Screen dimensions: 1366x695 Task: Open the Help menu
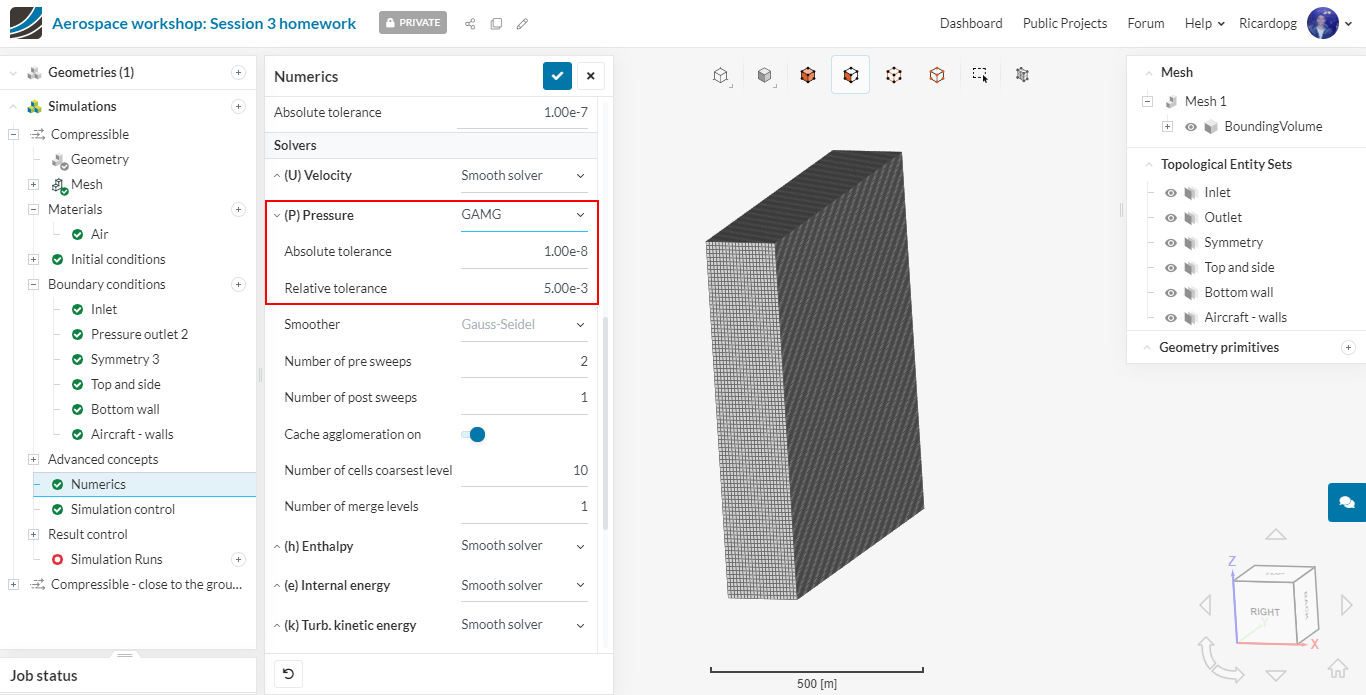pos(1204,23)
